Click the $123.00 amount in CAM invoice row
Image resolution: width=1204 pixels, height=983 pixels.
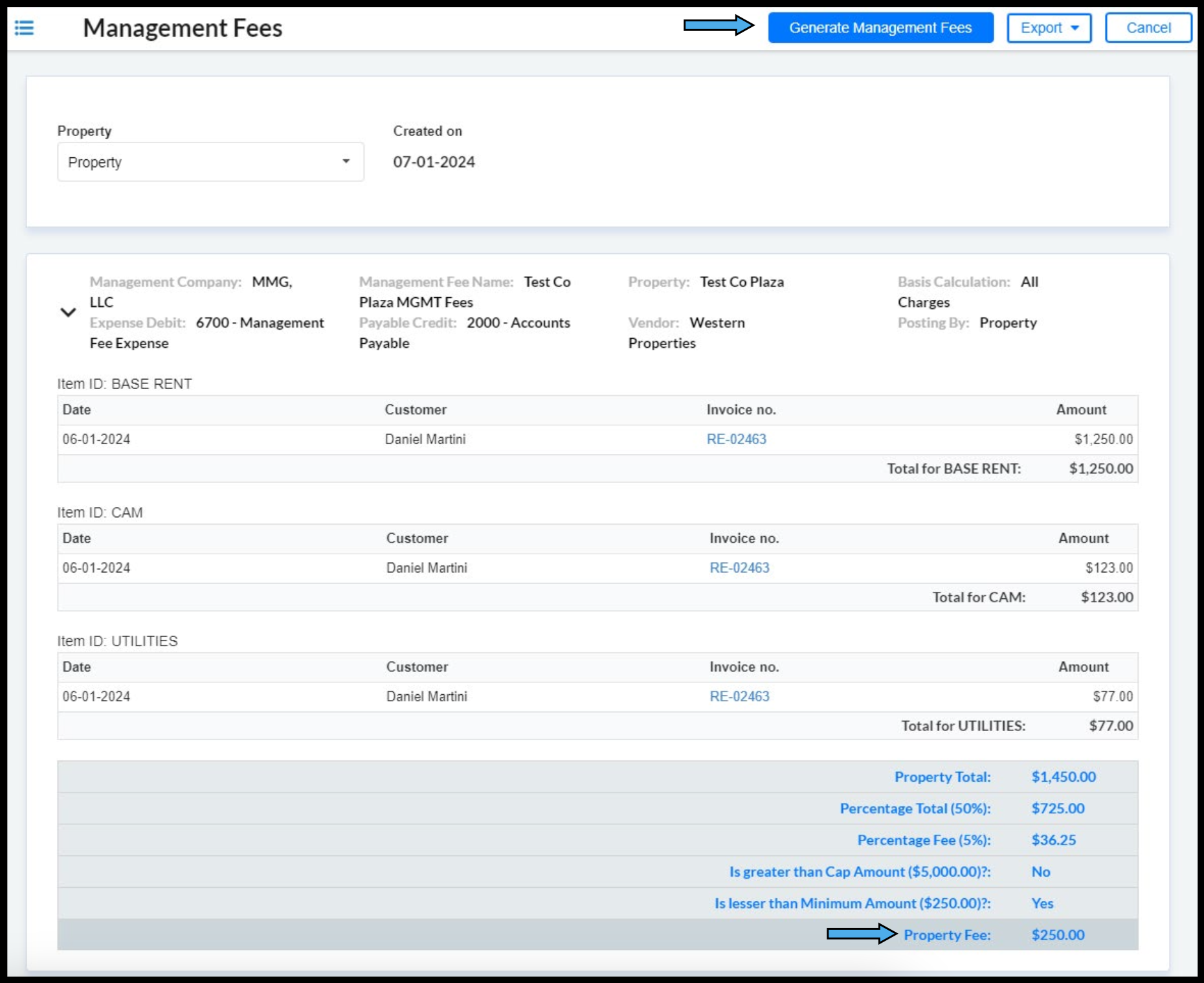(1109, 568)
